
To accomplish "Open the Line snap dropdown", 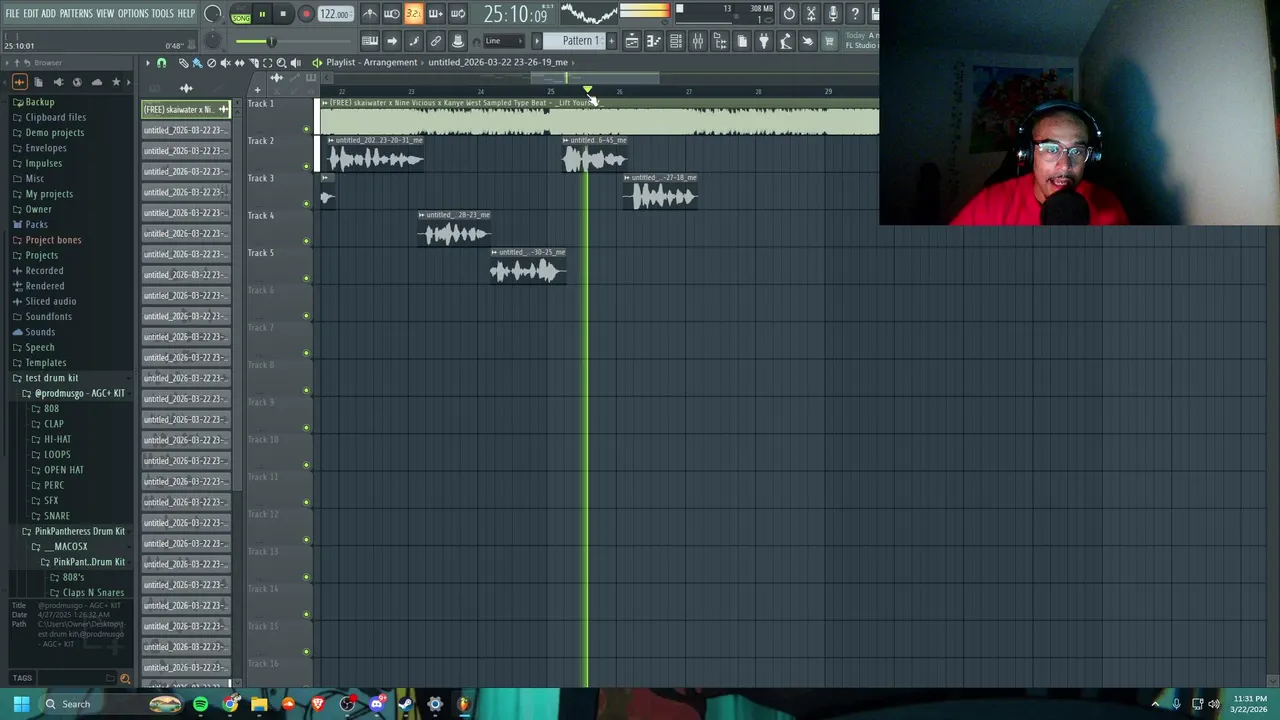I will pos(506,41).
